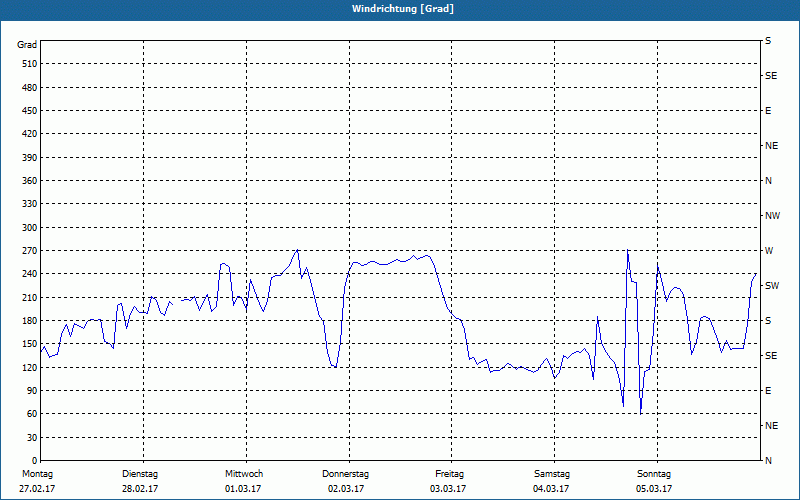Click the SW compass label on right axis
Image resolution: width=800 pixels, height=500 pixels.
(772, 286)
